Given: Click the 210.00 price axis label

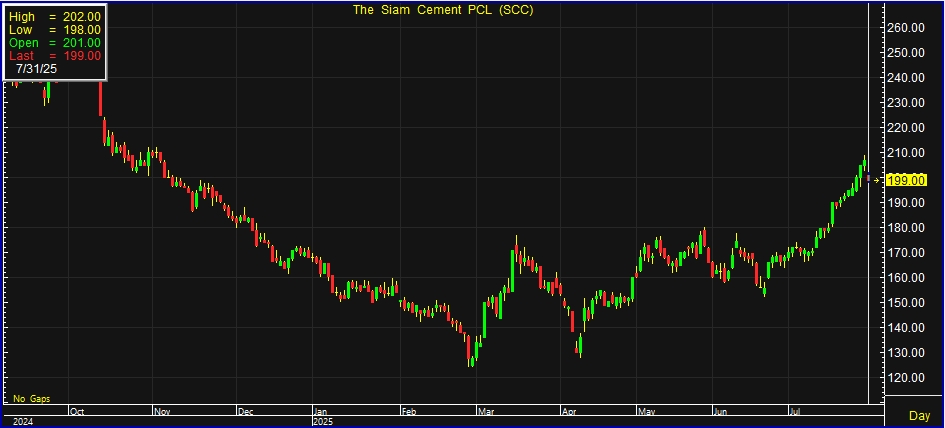Looking at the screenshot, I should point(906,153).
